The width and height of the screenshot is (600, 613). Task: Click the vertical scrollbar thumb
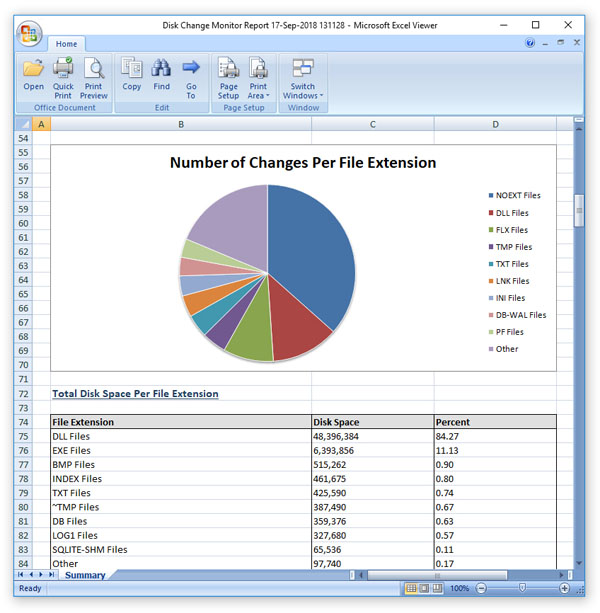(579, 210)
